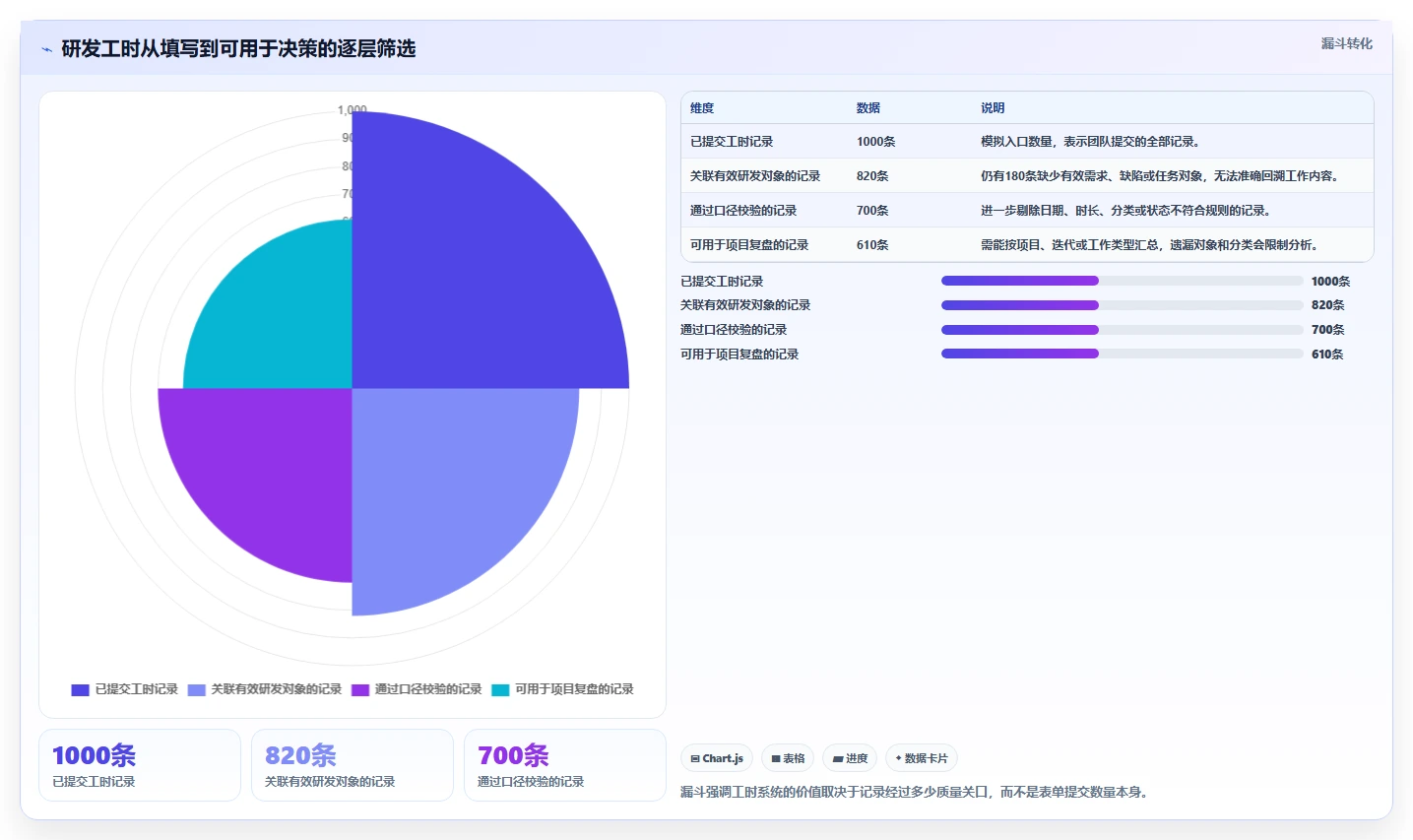
Task: Click the description starting 仍有180条缺少
Action: tap(1160, 176)
